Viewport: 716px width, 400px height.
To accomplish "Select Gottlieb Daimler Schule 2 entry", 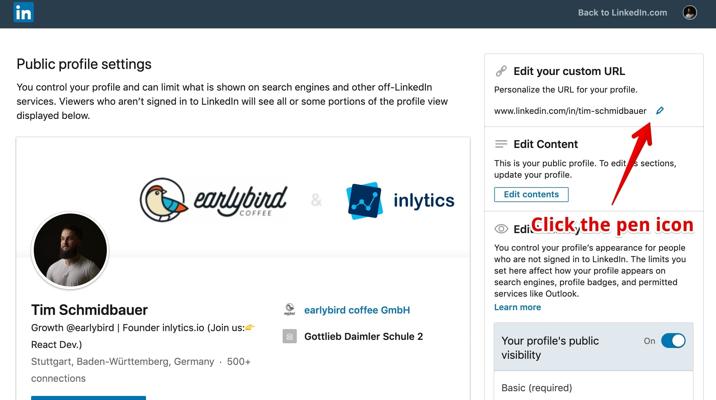I will tap(363, 337).
